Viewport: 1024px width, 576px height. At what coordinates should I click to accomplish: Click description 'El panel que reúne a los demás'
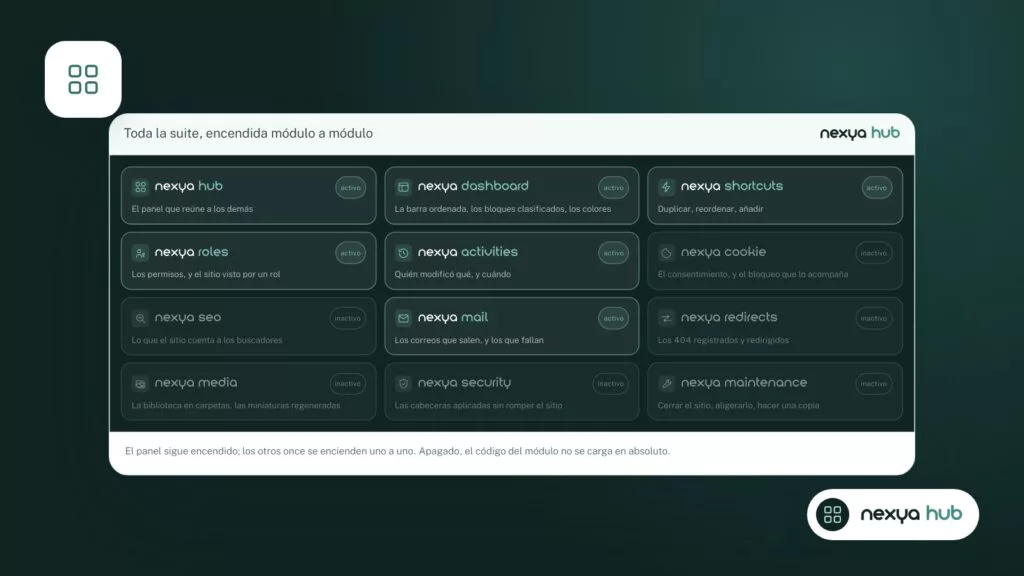click(192, 209)
